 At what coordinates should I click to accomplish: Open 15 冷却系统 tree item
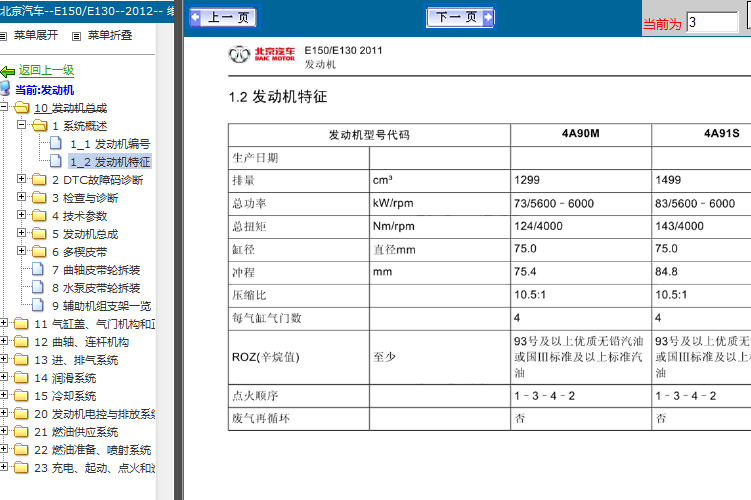click(x=65, y=397)
